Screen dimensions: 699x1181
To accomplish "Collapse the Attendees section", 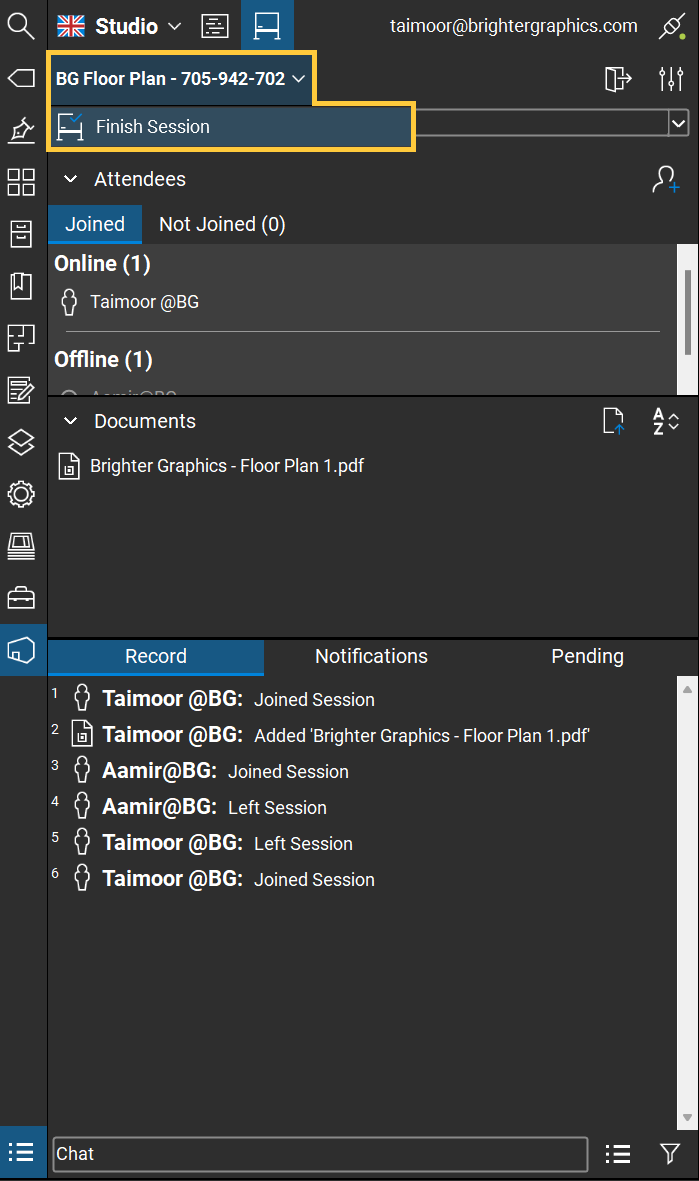I will (71, 179).
